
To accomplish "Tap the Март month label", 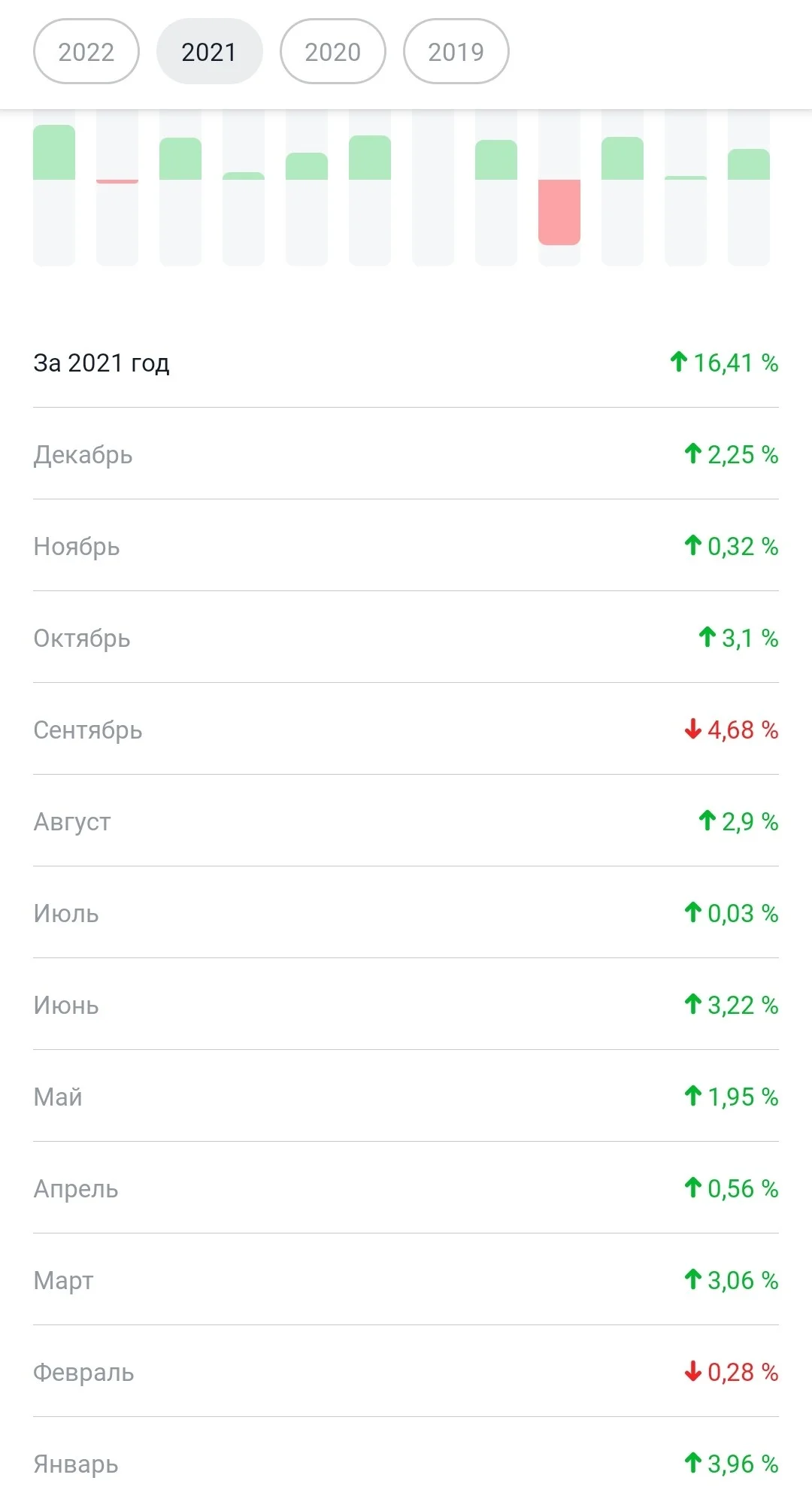I will pyautogui.click(x=63, y=1281).
